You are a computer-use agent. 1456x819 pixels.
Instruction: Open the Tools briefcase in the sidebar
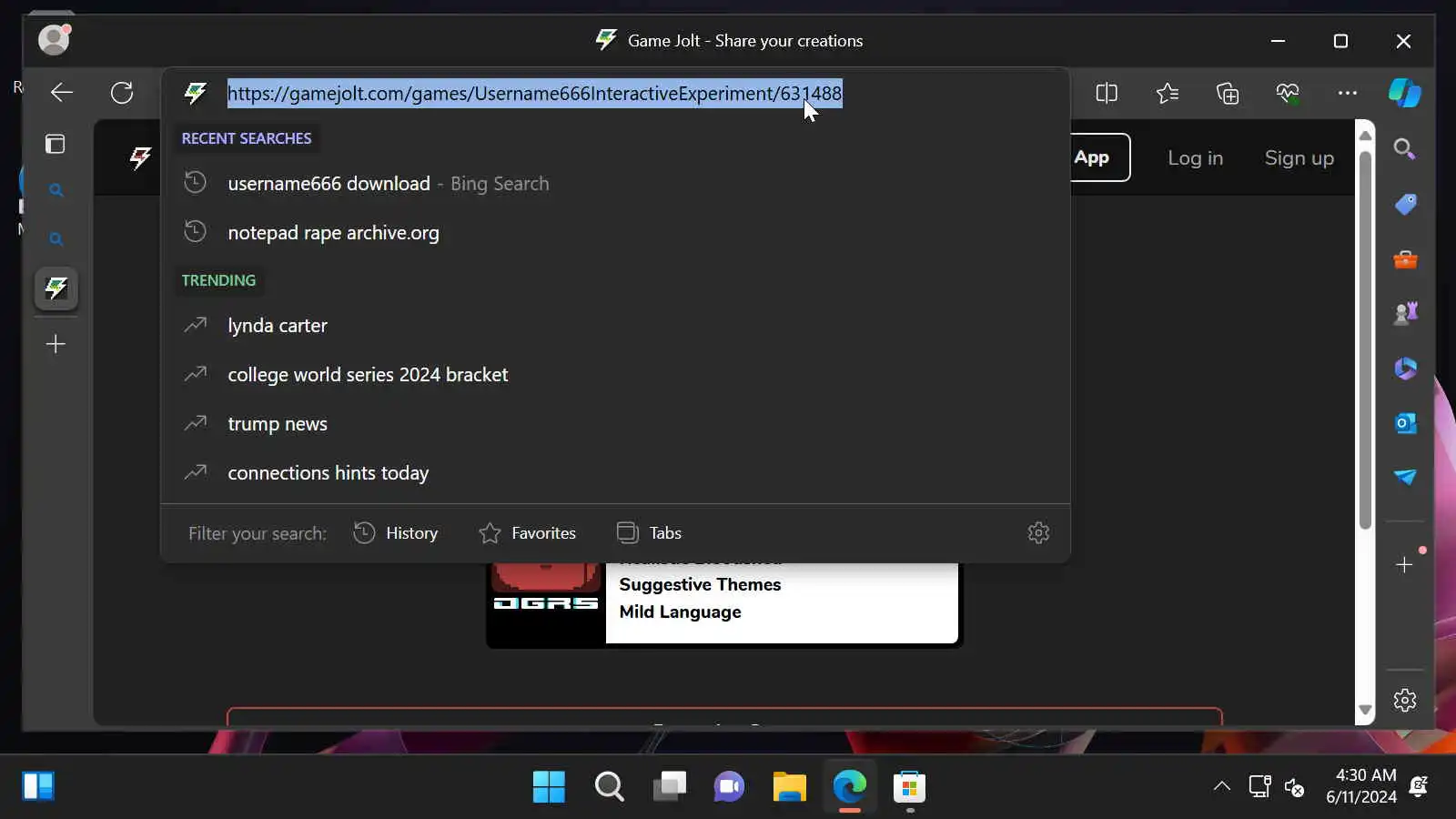click(x=1405, y=259)
